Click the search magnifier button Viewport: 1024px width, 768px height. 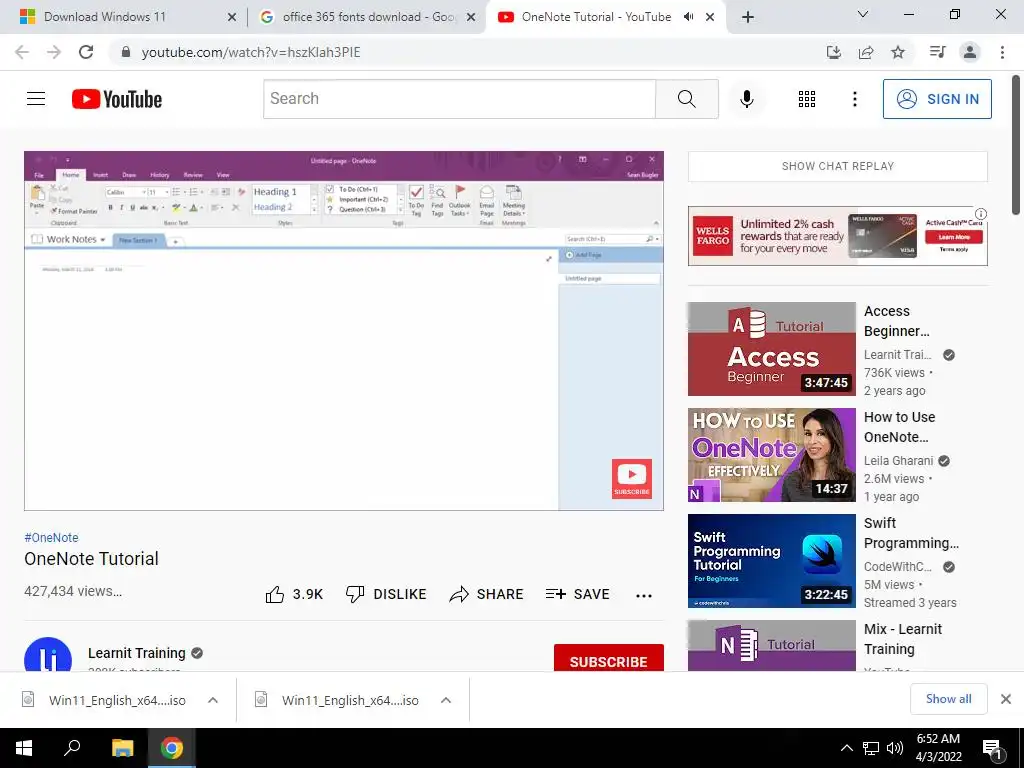point(686,99)
